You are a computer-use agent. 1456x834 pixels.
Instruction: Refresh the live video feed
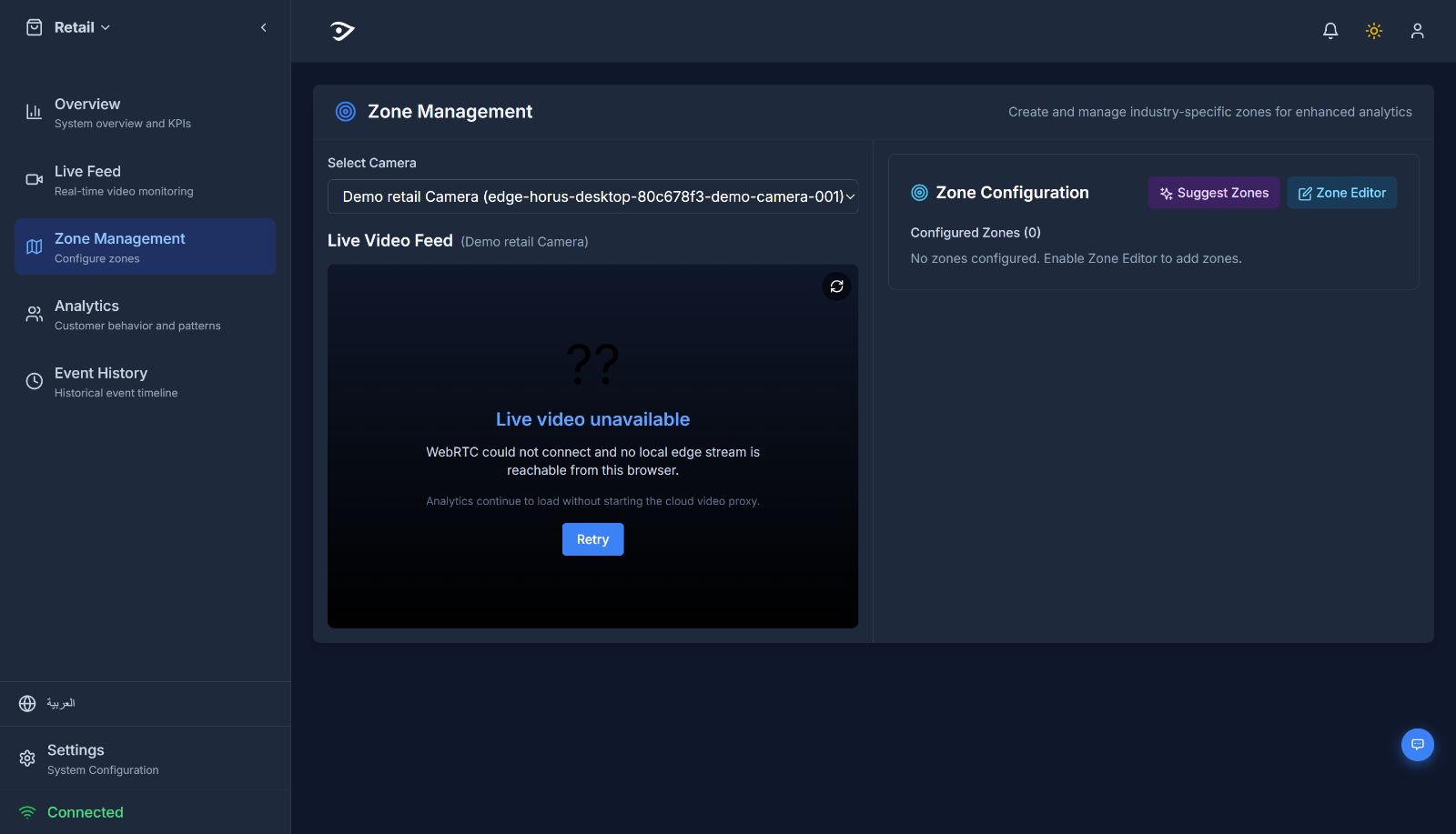click(836, 286)
